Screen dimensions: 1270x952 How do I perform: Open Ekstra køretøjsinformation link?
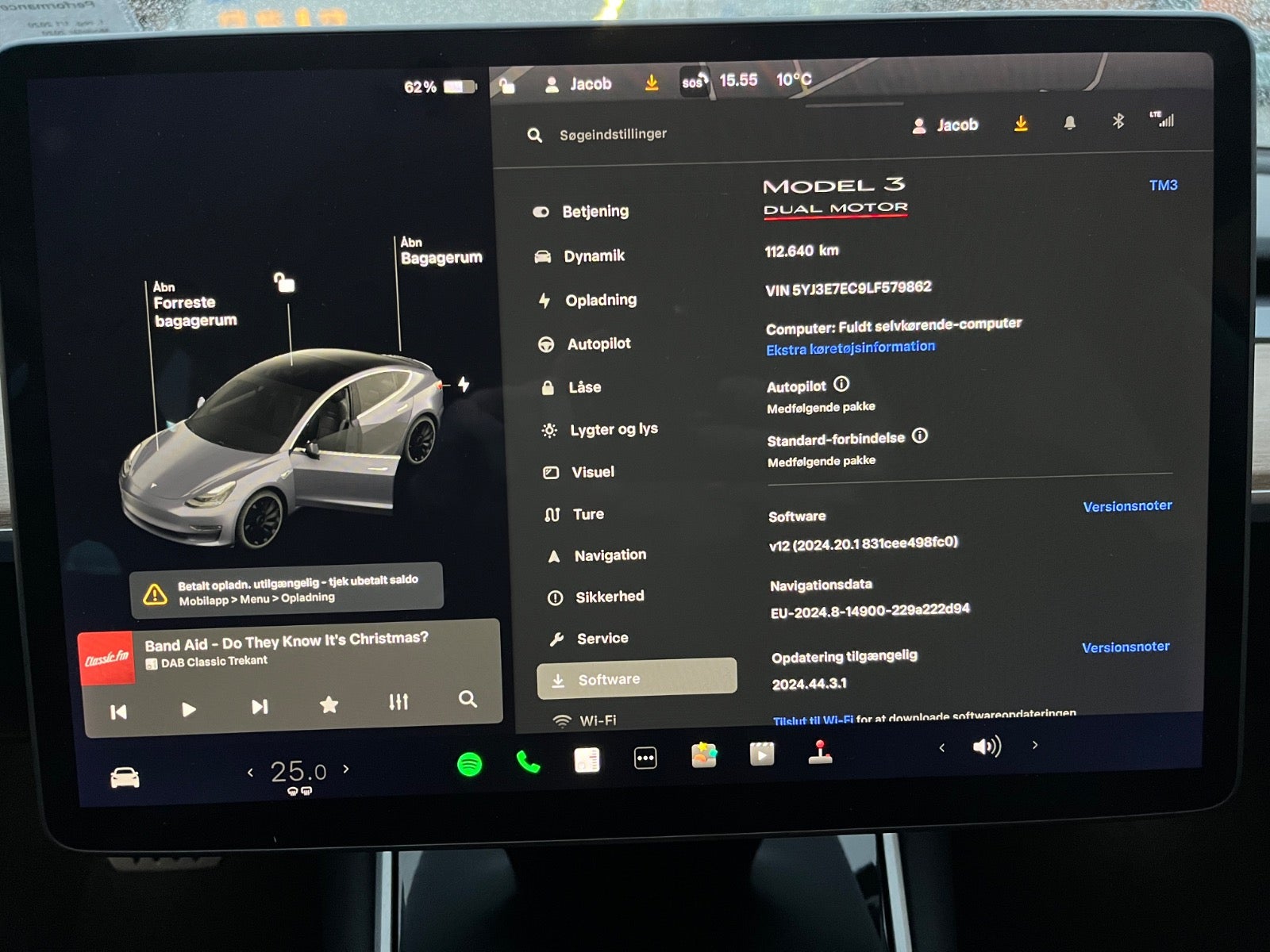(x=850, y=347)
